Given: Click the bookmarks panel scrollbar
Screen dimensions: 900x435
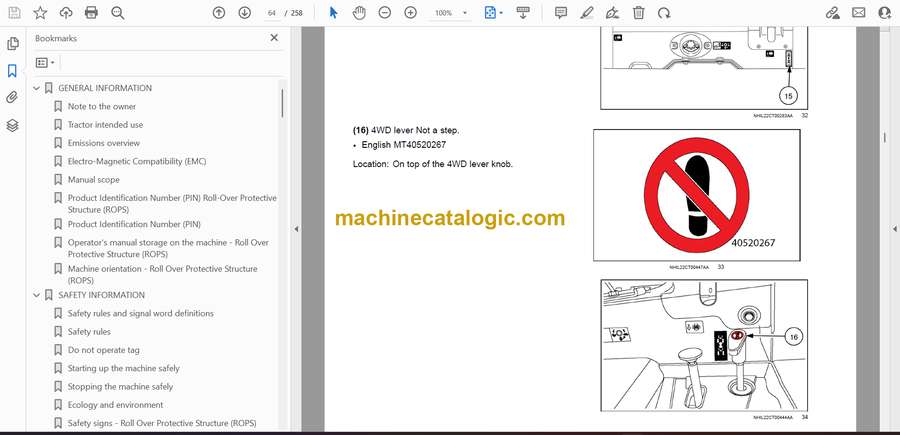Looking at the screenshot, I should click(x=282, y=103).
